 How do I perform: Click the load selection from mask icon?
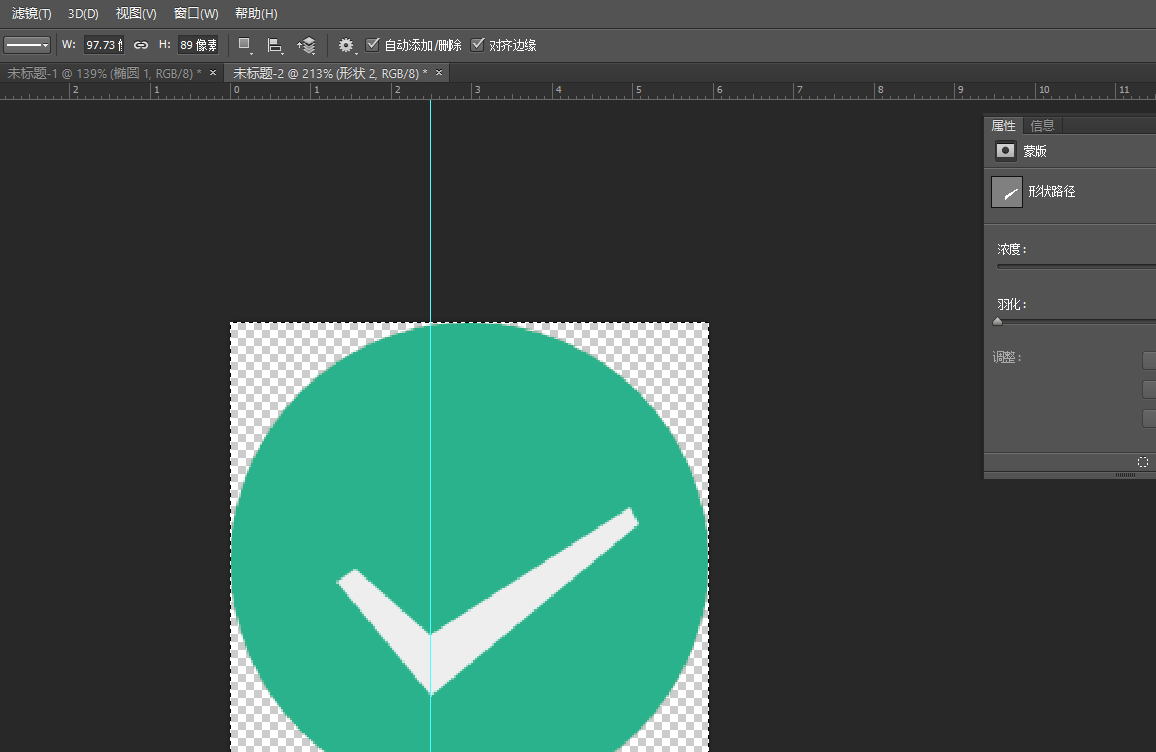point(1143,462)
